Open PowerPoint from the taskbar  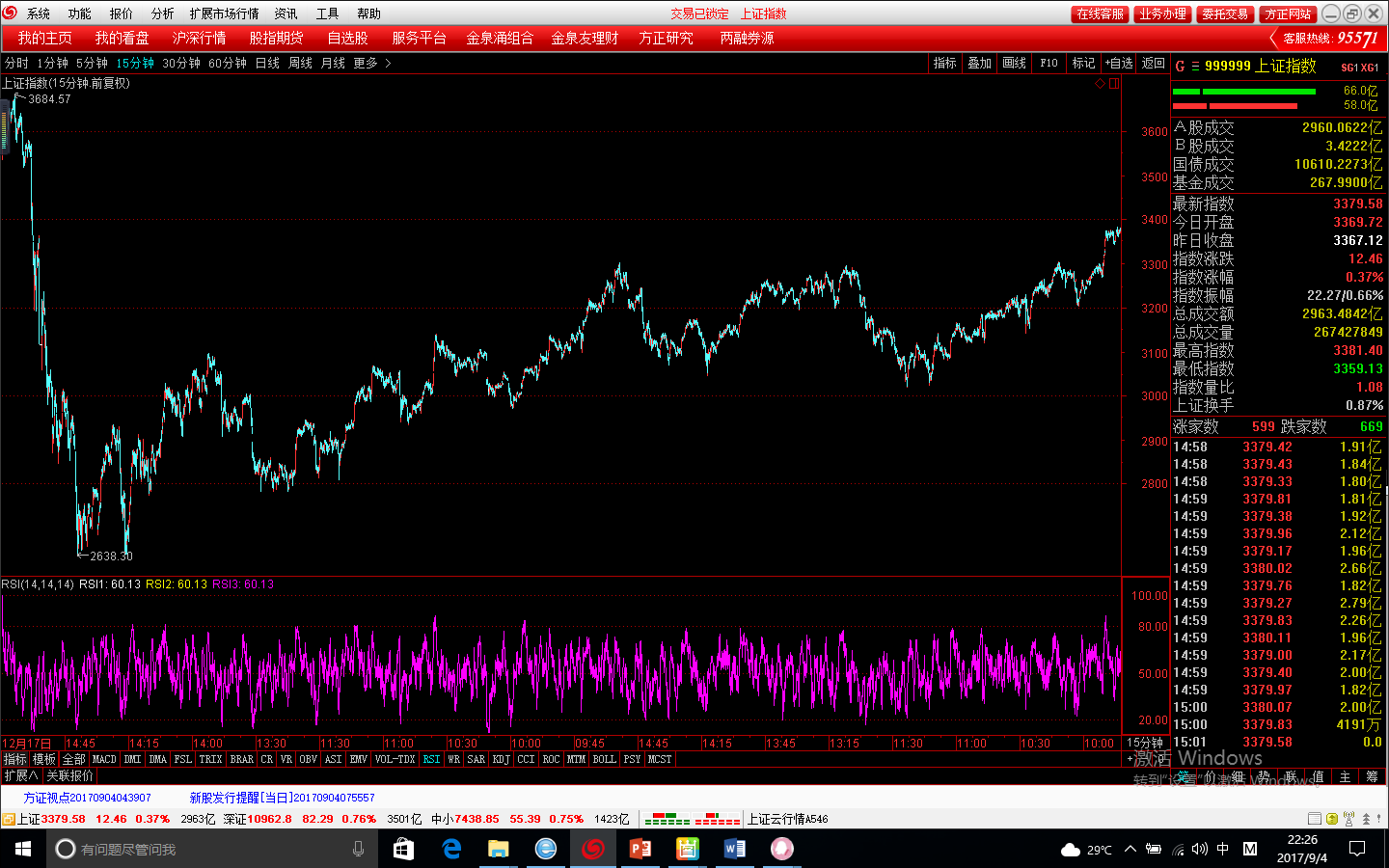pos(640,849)
